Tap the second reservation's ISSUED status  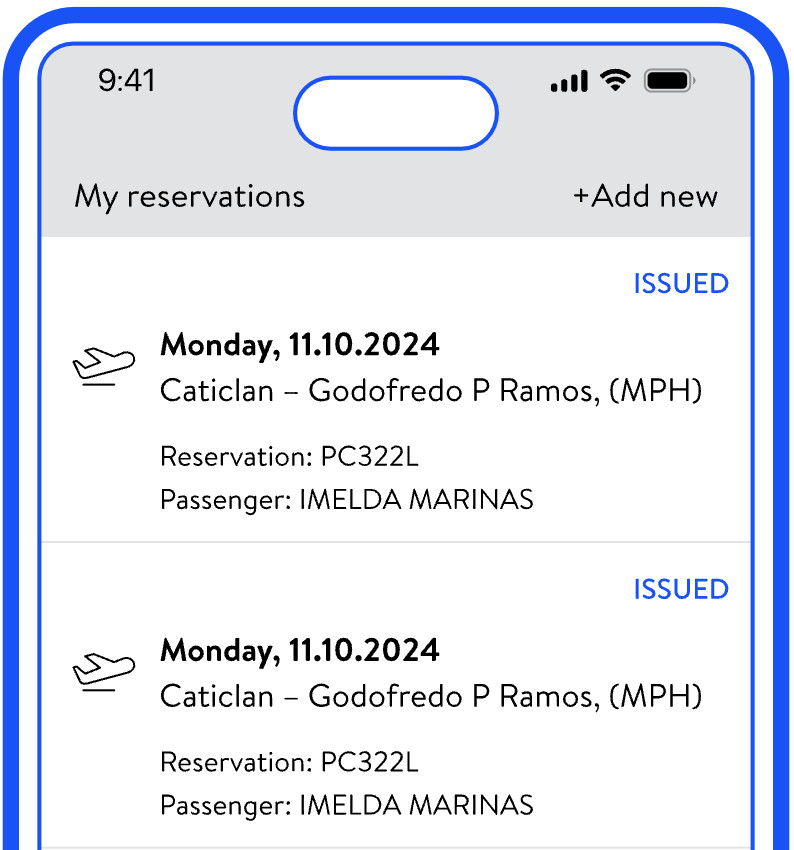tap(681, 589)
